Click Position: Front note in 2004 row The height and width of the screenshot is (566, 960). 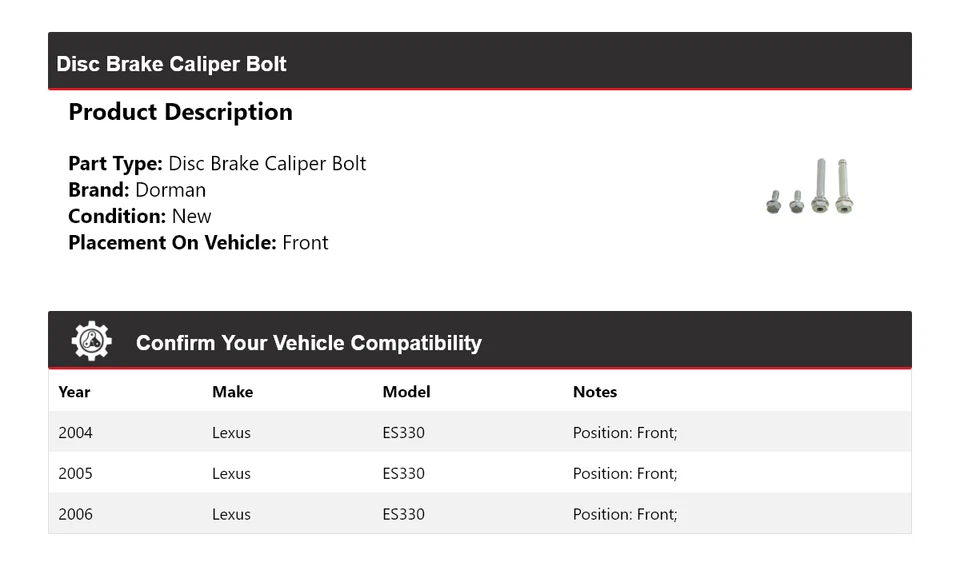(624, 433)
